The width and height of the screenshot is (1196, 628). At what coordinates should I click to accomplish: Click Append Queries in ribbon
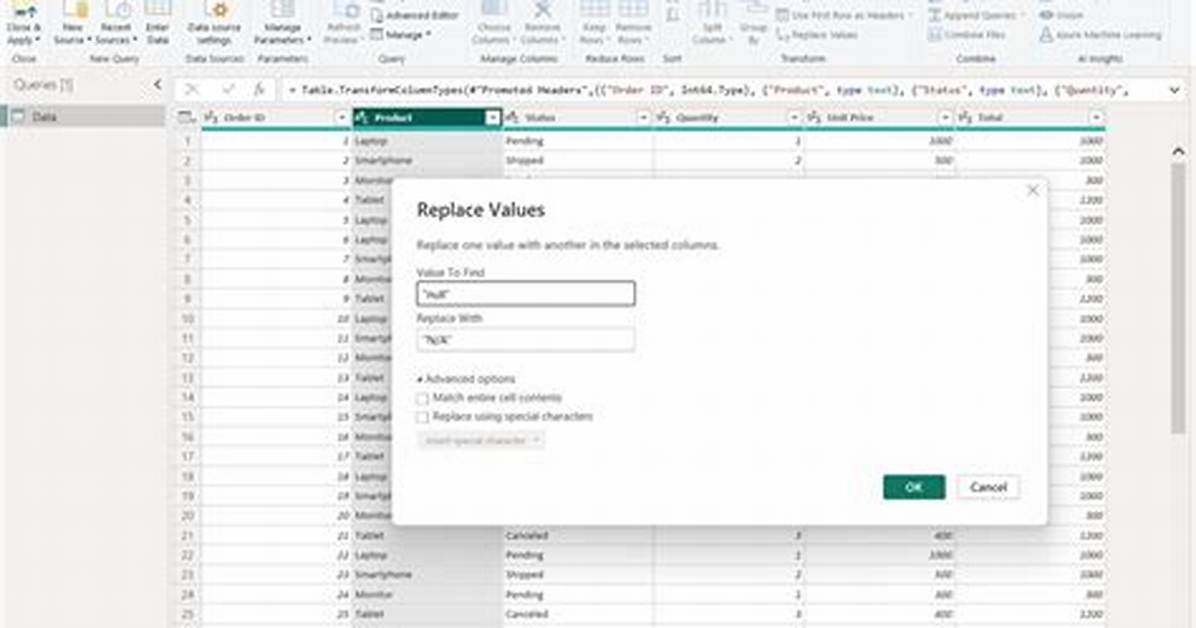coord(976,15)
